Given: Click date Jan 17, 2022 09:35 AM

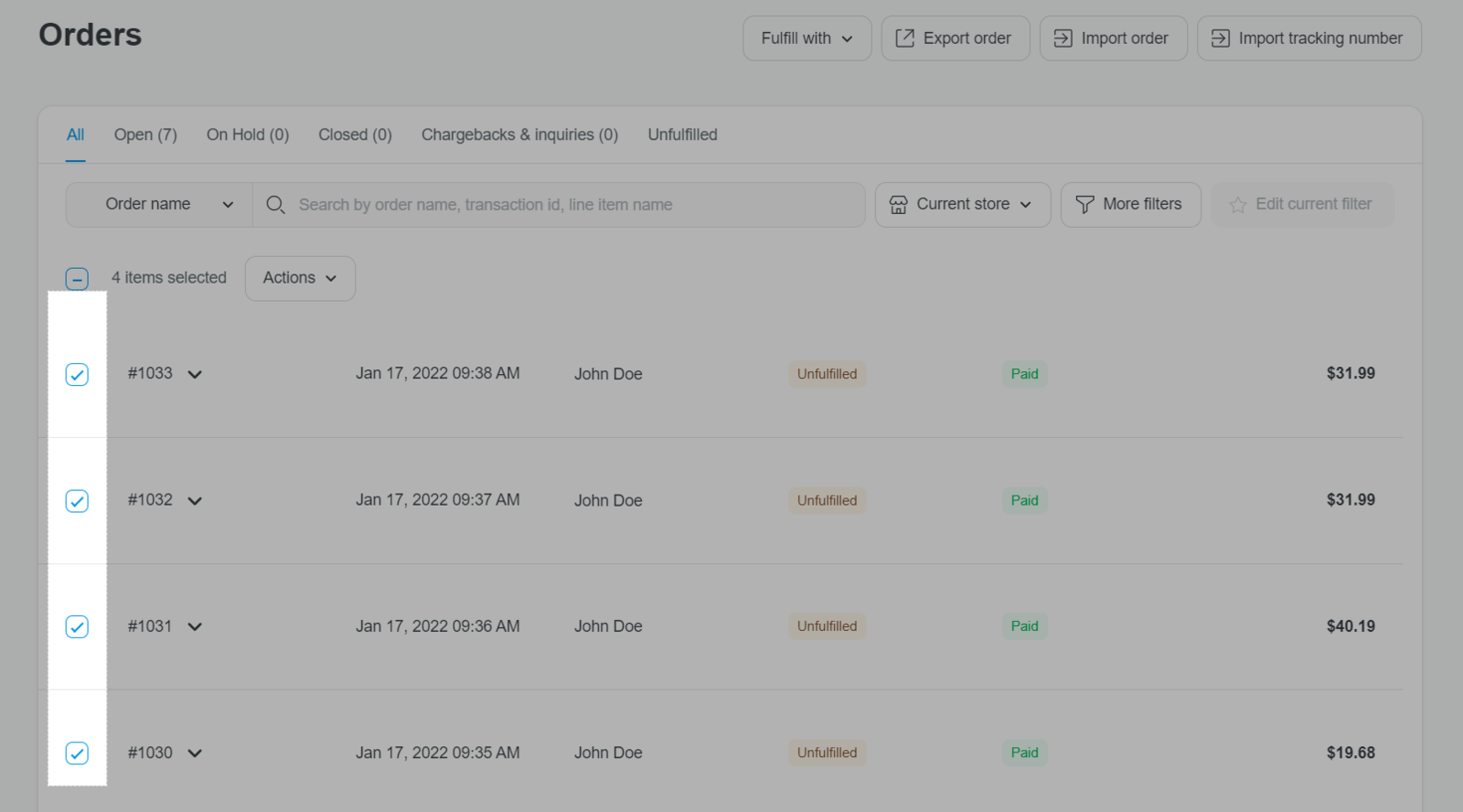Looking at the screenshot, I should pyautogui.click(x=438, y=753).
